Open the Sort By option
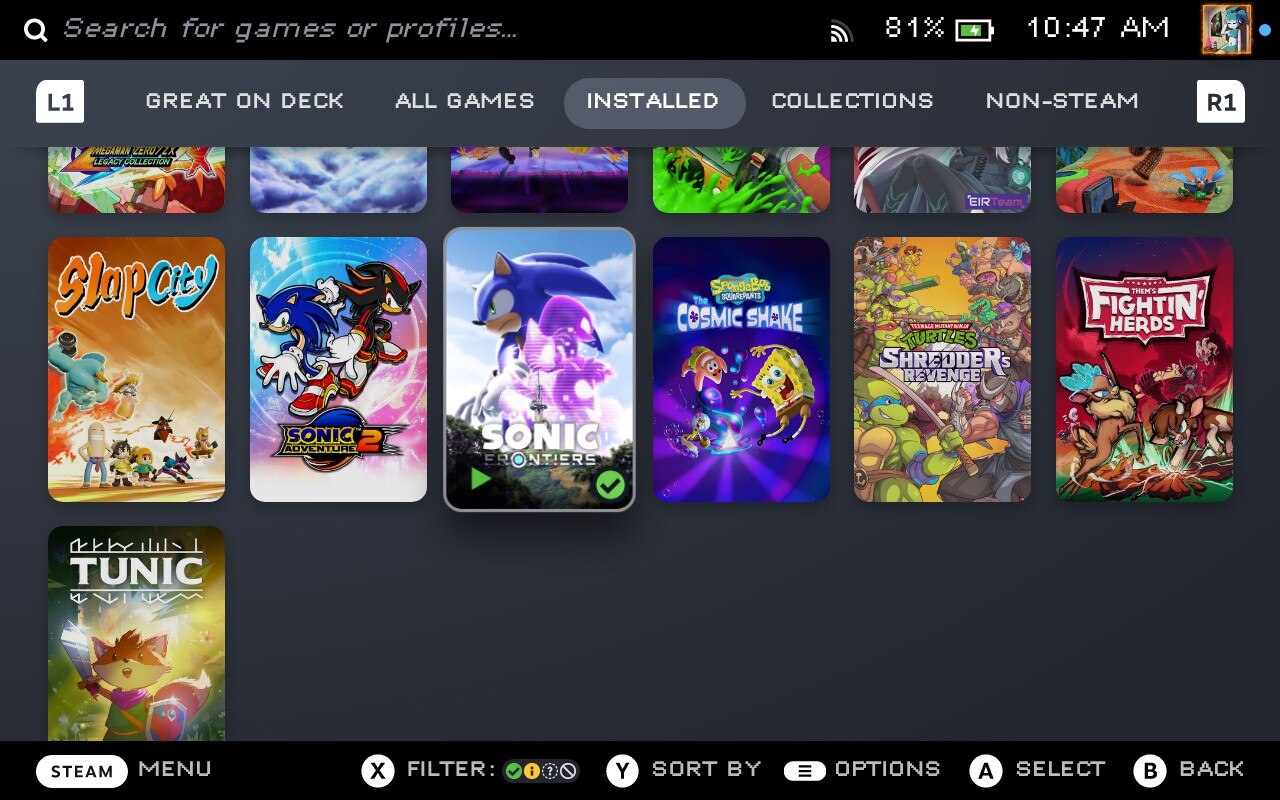 706,769
